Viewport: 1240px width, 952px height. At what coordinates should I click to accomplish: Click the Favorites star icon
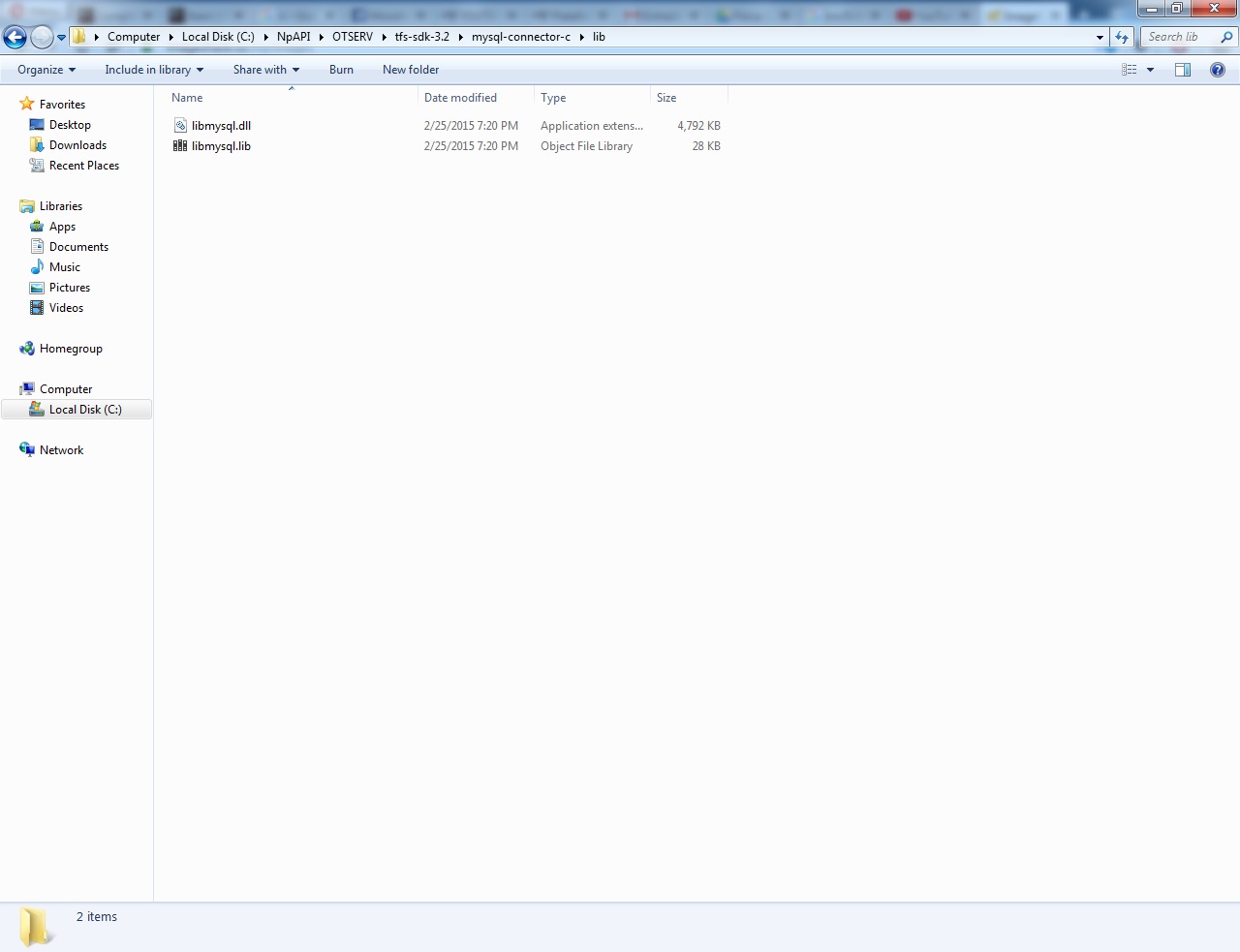(27, 104)
